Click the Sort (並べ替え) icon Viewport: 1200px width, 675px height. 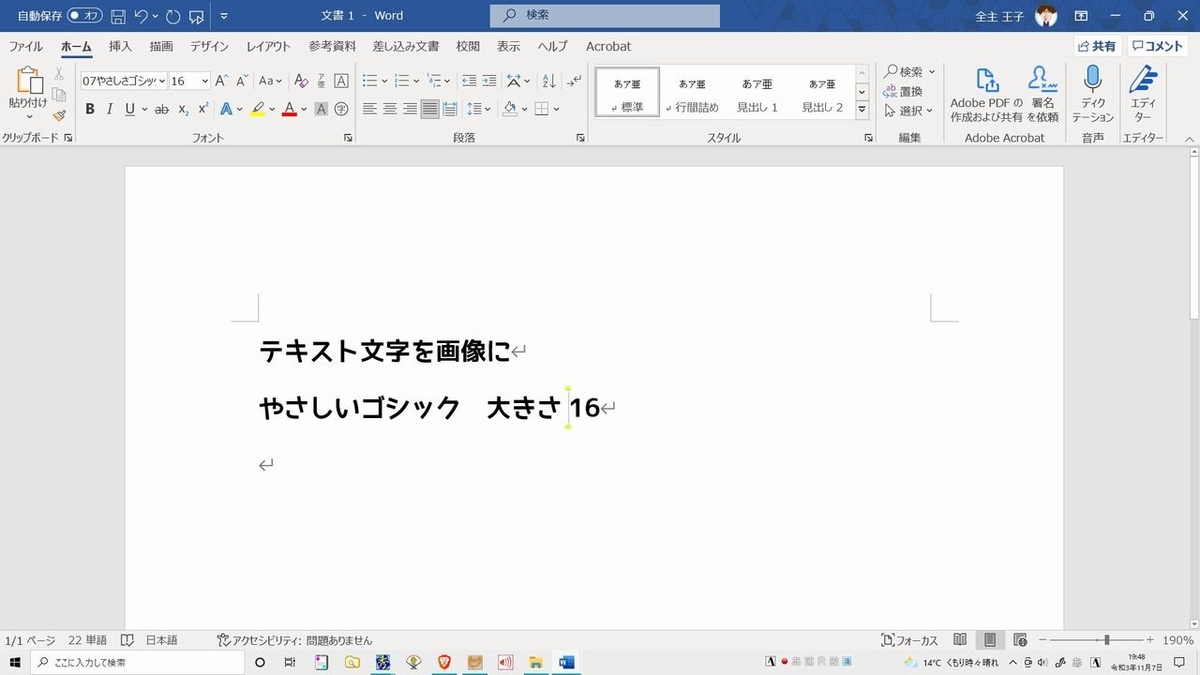click(x=548, y=83)
